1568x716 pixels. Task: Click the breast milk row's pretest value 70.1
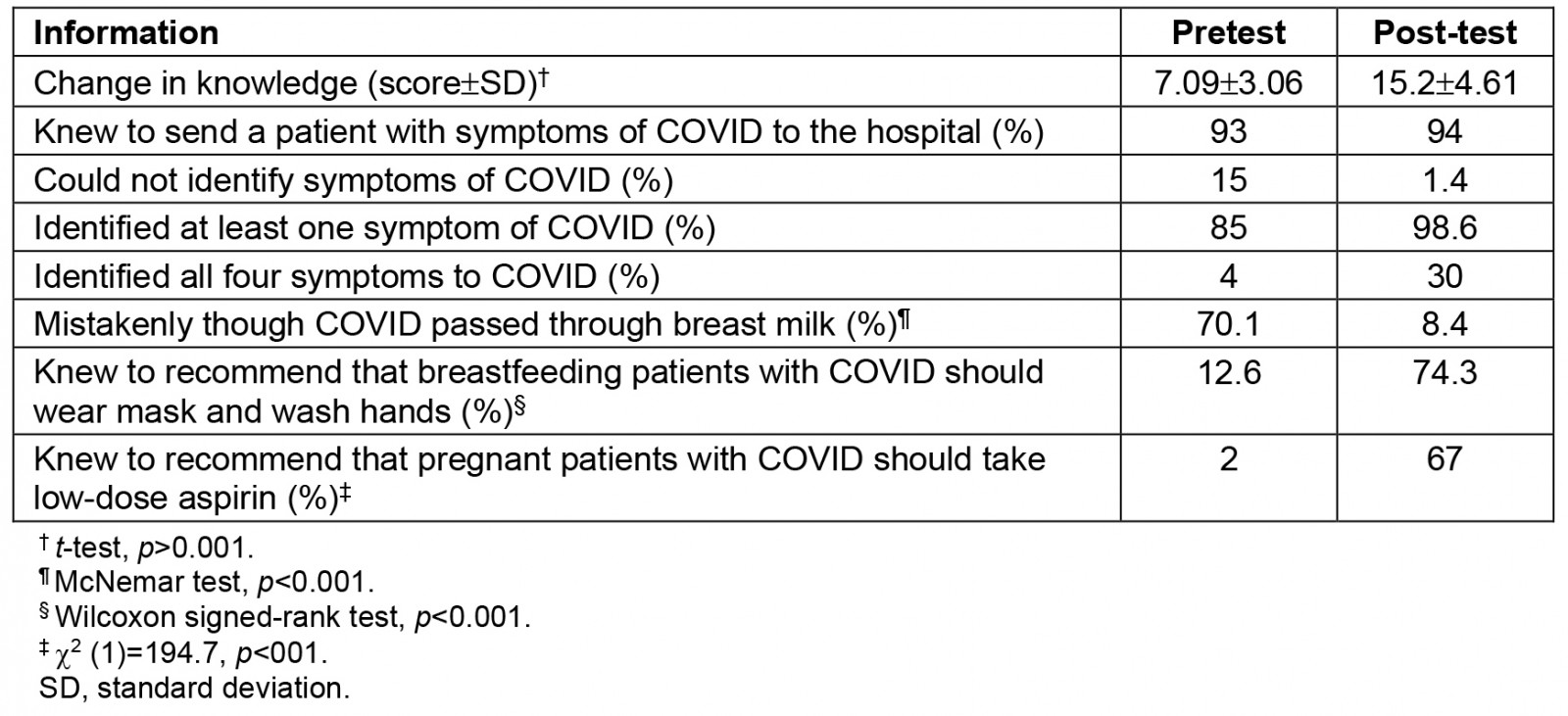[1228, 324]
